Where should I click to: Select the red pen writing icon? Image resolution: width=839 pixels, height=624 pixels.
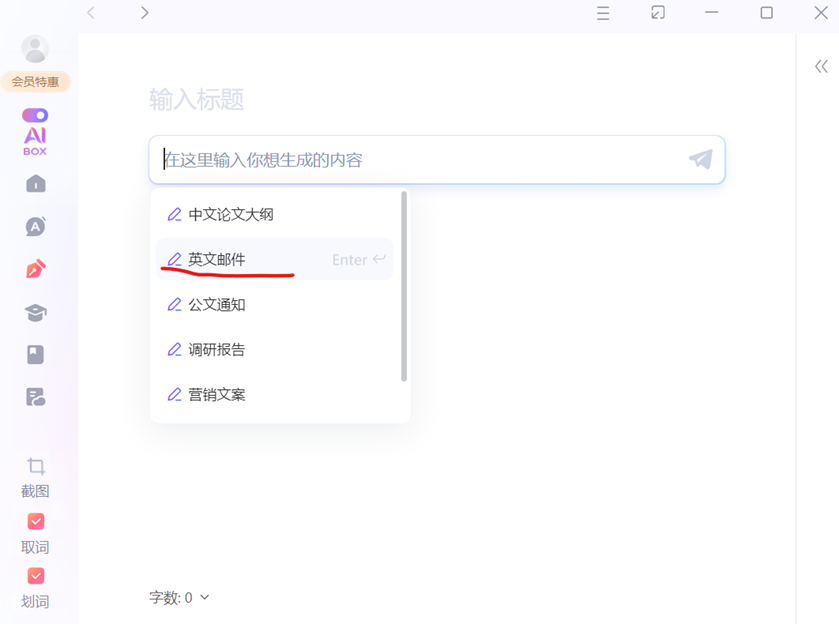[35, 270]
